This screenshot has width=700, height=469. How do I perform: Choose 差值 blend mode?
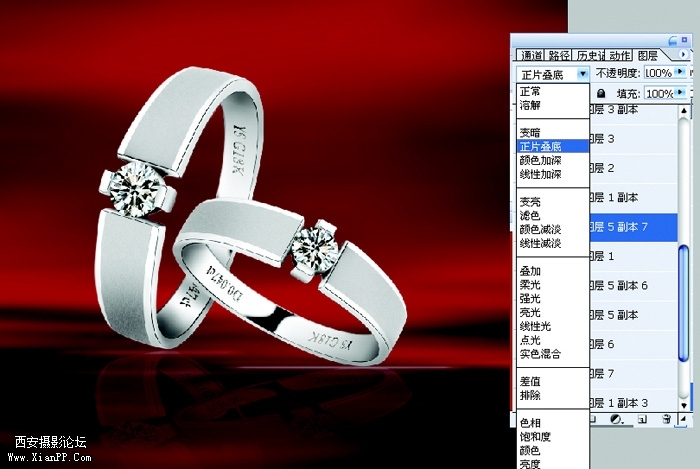[x=553, y=382]
